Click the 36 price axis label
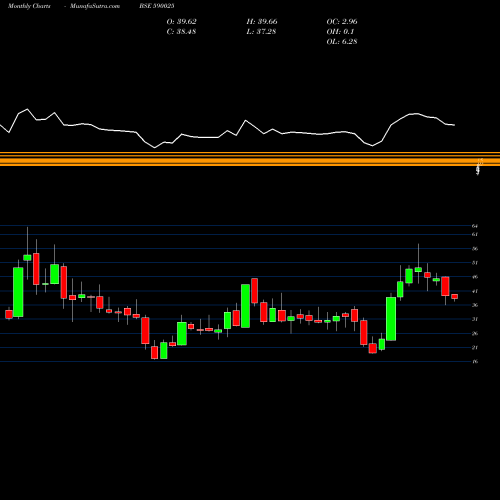The width and height of the screenshot is (500, 500). pos(475,305)
